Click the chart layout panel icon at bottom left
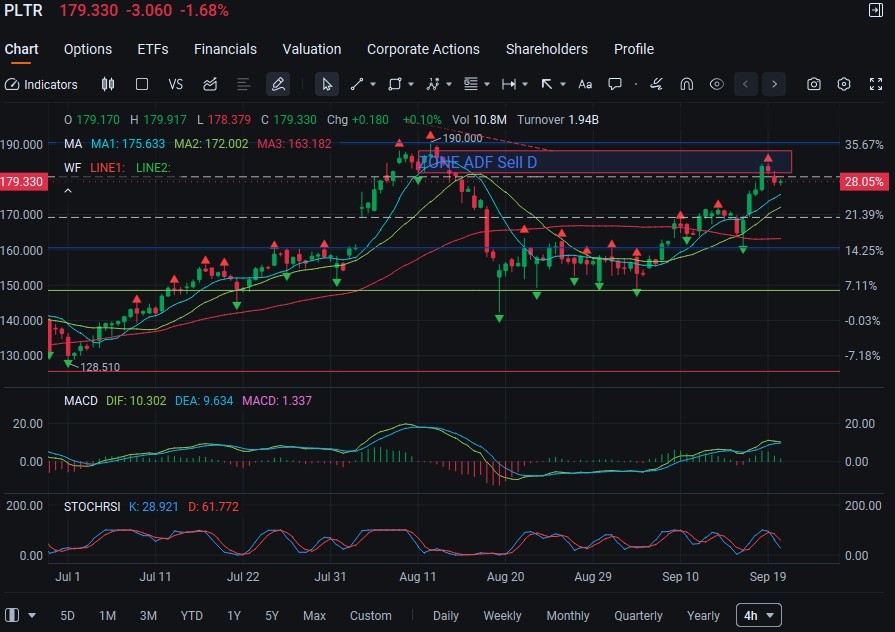 point(12,615)
